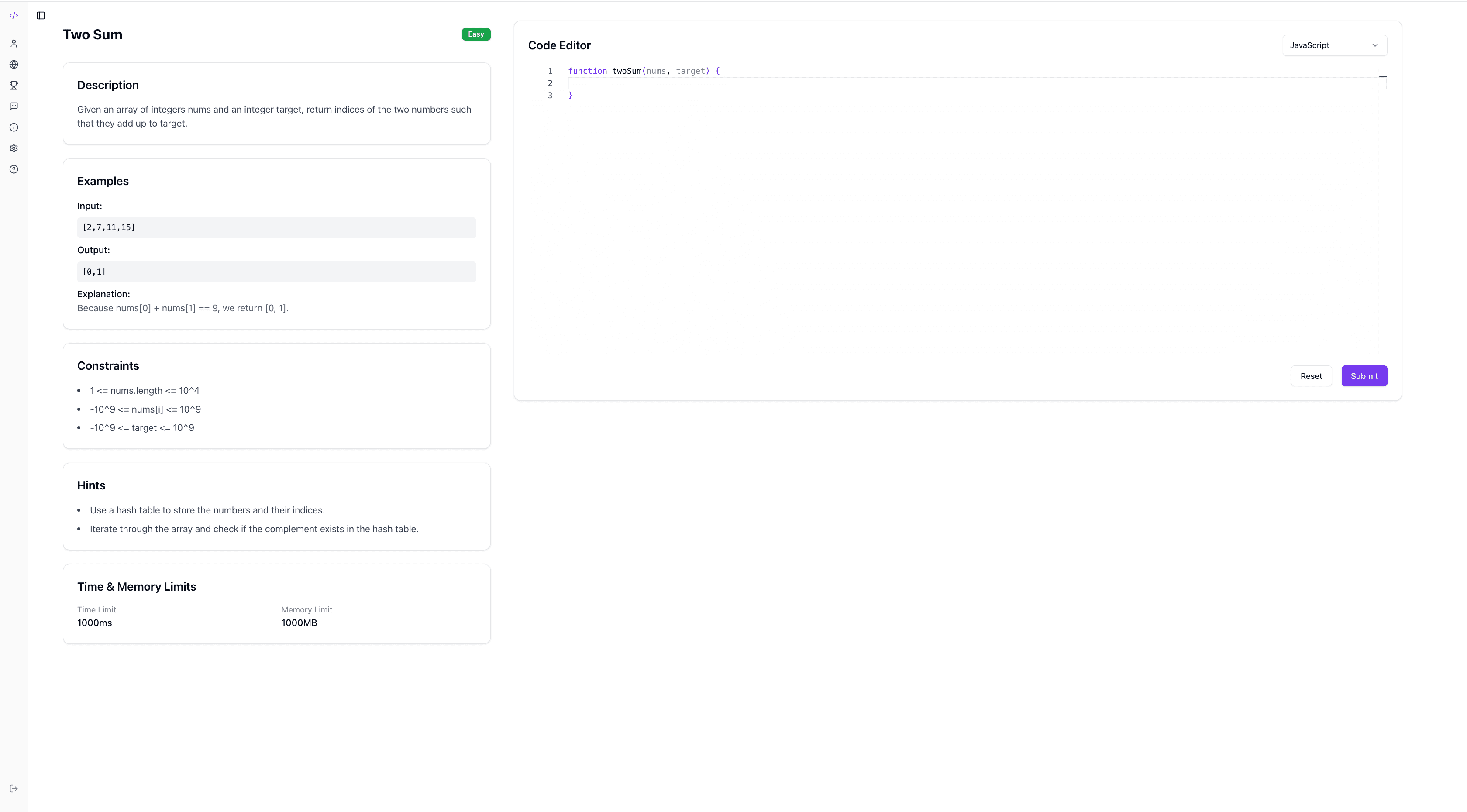Viewport: 1467px width, 812px height.
Task: Click the constraint 1 <= nums.length <= 10^4
Action: pos(145,391)
